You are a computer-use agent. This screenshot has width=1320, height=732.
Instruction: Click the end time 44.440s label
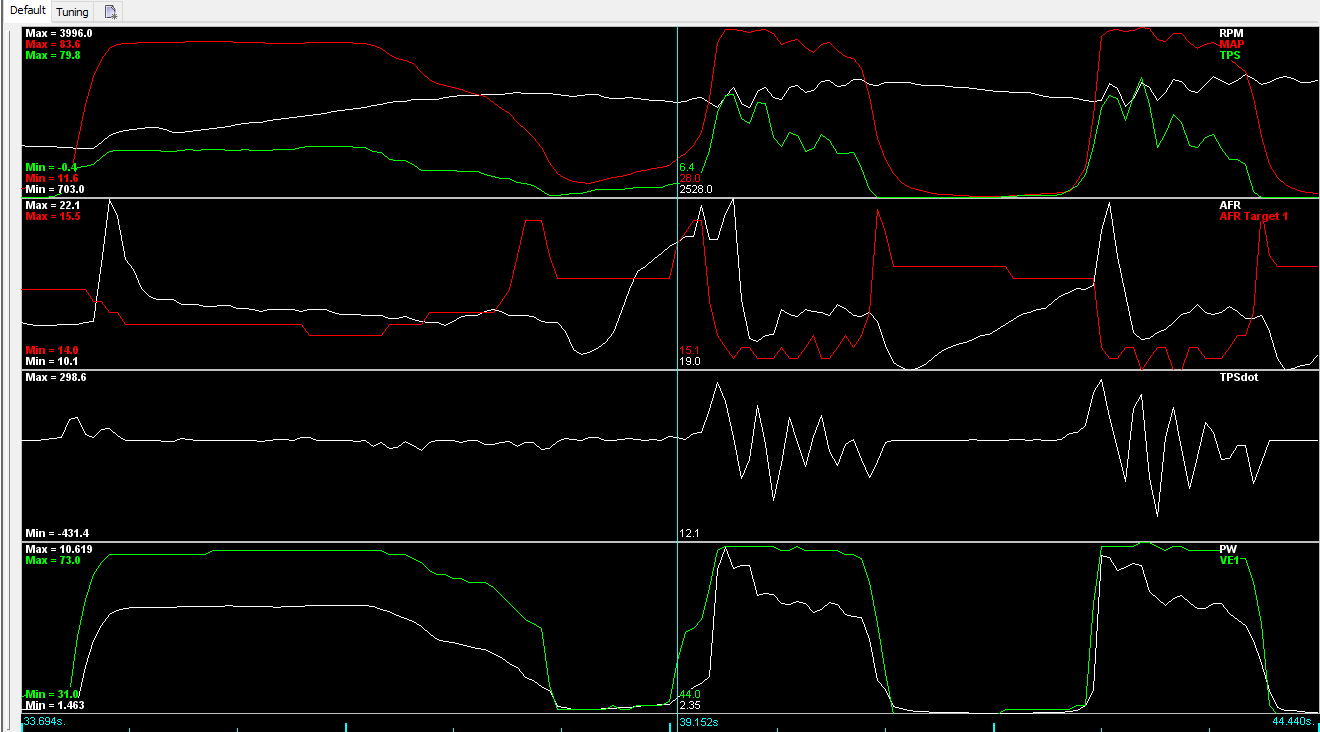1295,721
